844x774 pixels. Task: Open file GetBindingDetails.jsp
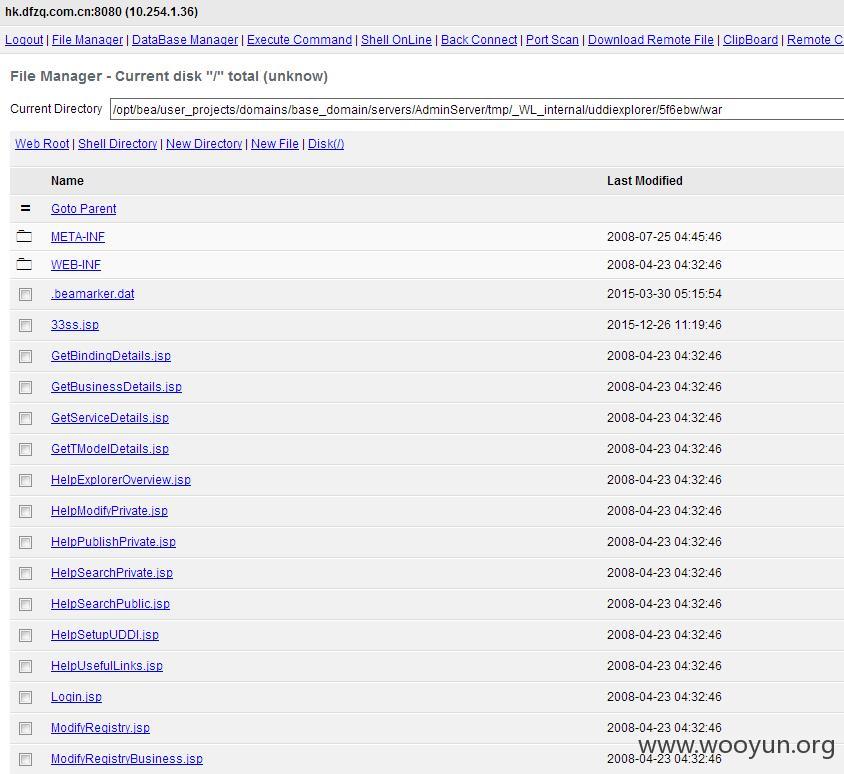[x=111, y=356]
